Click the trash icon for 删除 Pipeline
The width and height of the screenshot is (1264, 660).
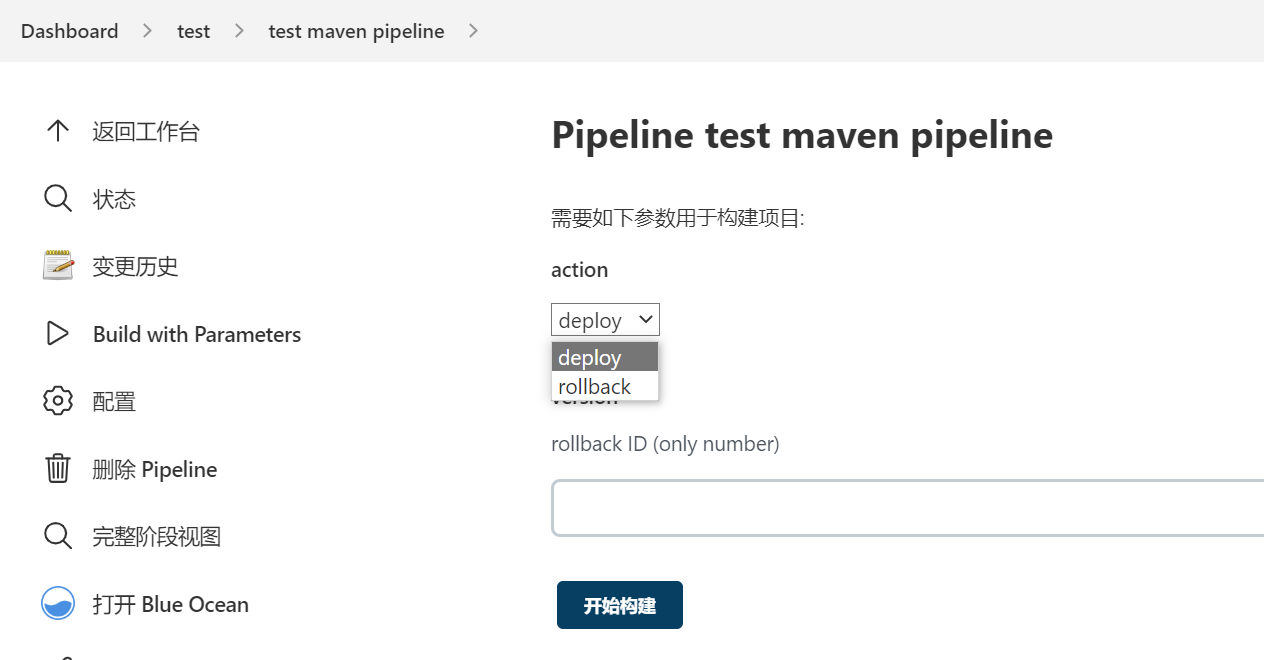[x=58, y=469]
